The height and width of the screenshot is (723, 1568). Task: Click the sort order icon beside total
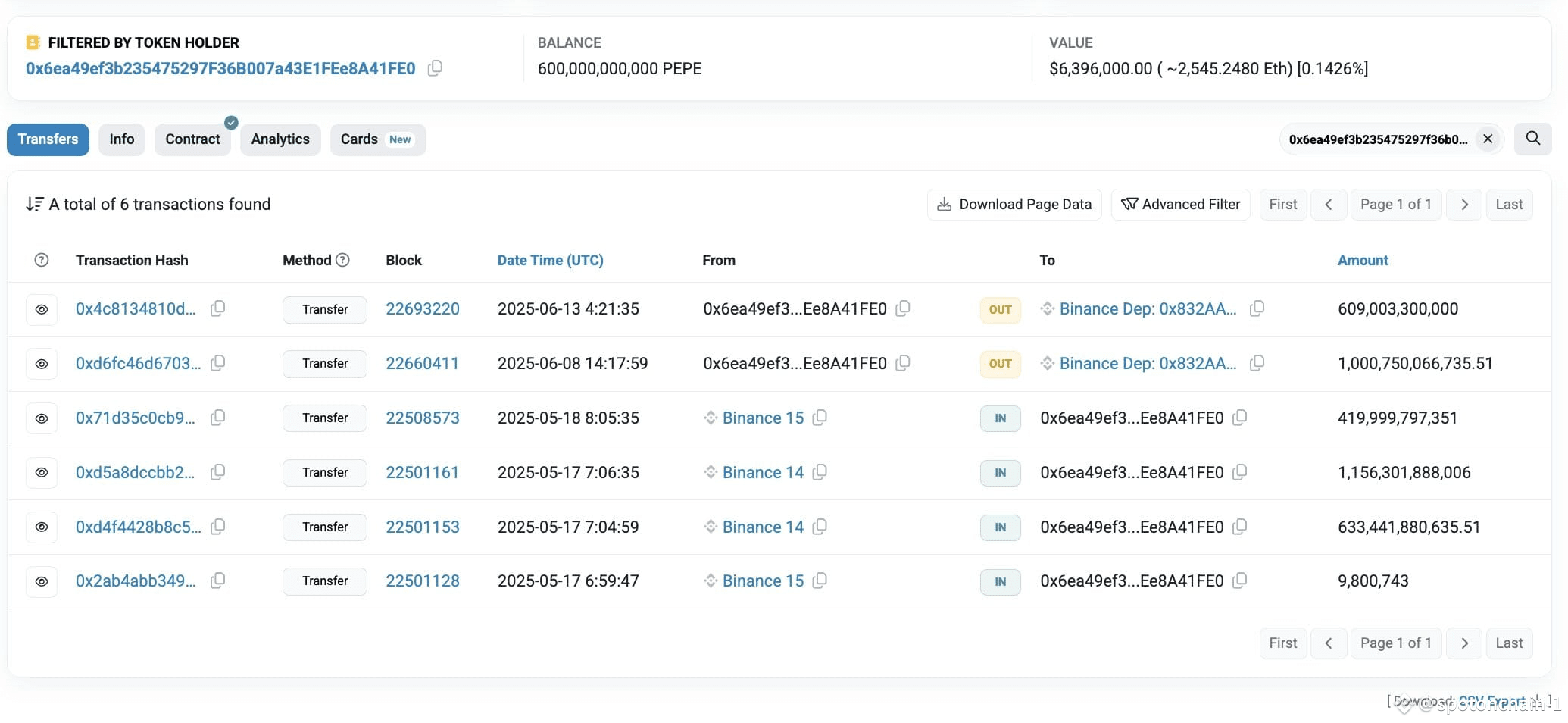pyautogui.click(x=34, y=204)
